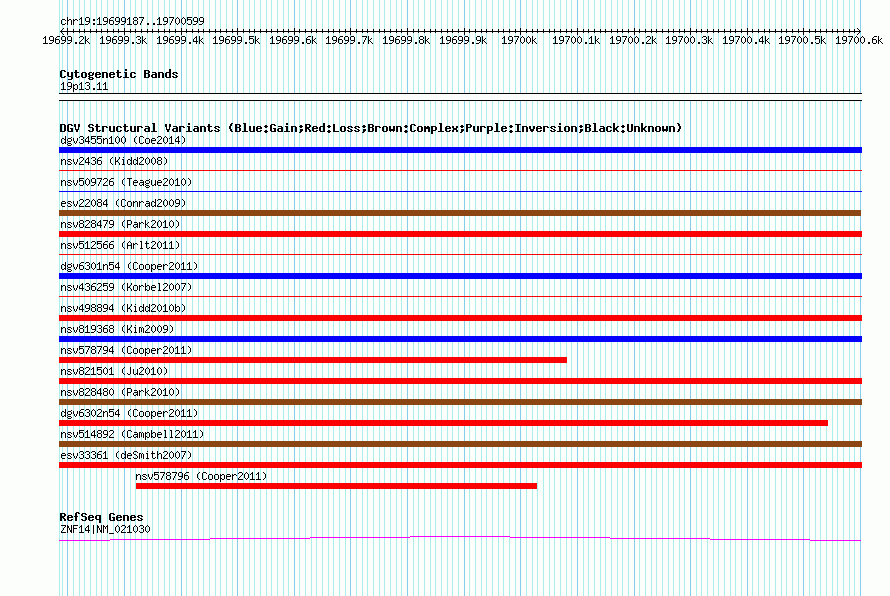Select the red nsv821501 loss bar

[x=460, y=381]
